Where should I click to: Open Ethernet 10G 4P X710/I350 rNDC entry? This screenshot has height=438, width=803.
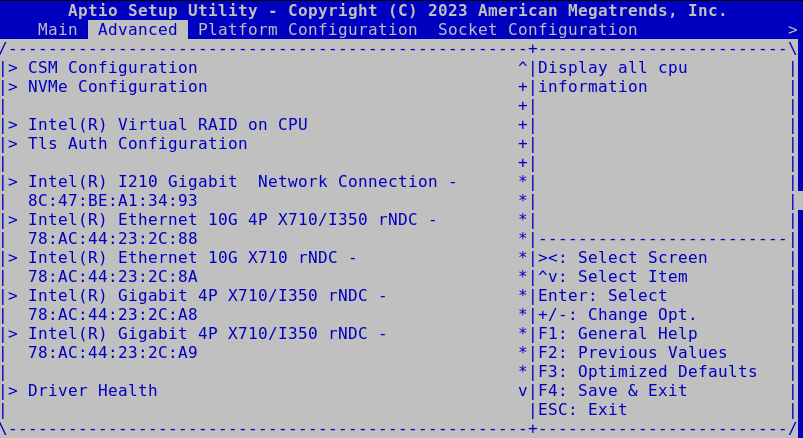click(232, 220)
